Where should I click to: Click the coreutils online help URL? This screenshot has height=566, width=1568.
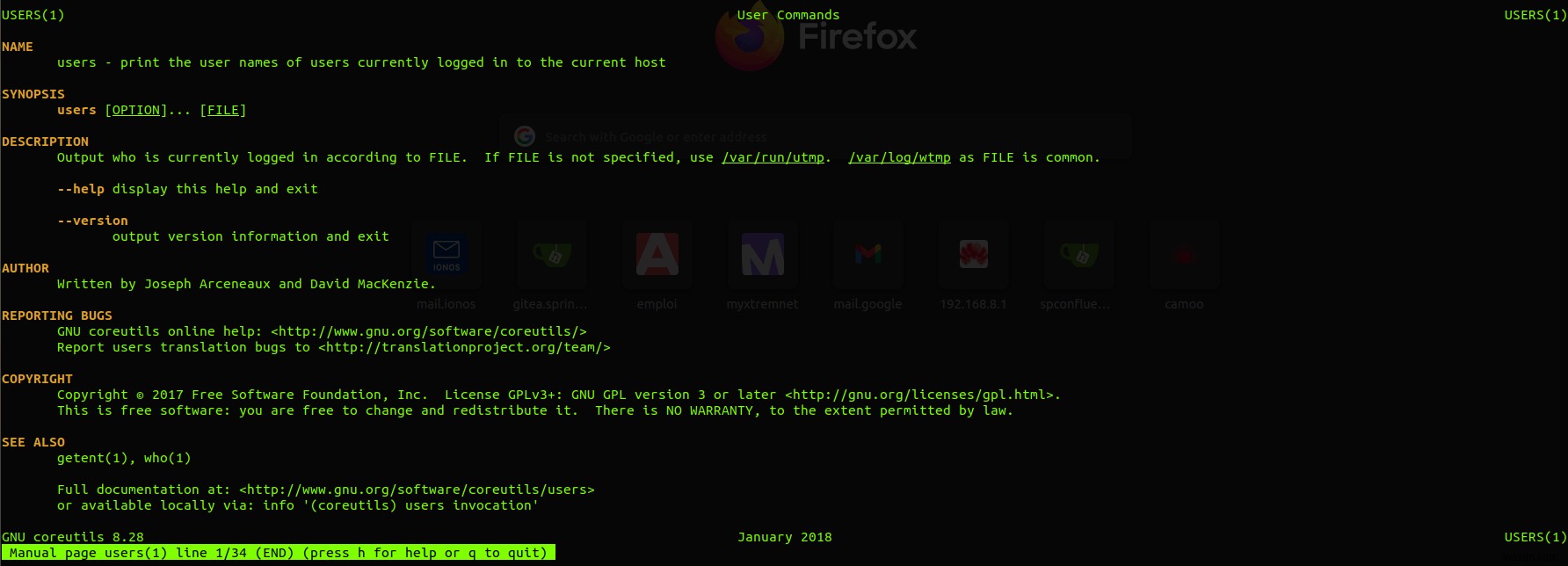429,331
